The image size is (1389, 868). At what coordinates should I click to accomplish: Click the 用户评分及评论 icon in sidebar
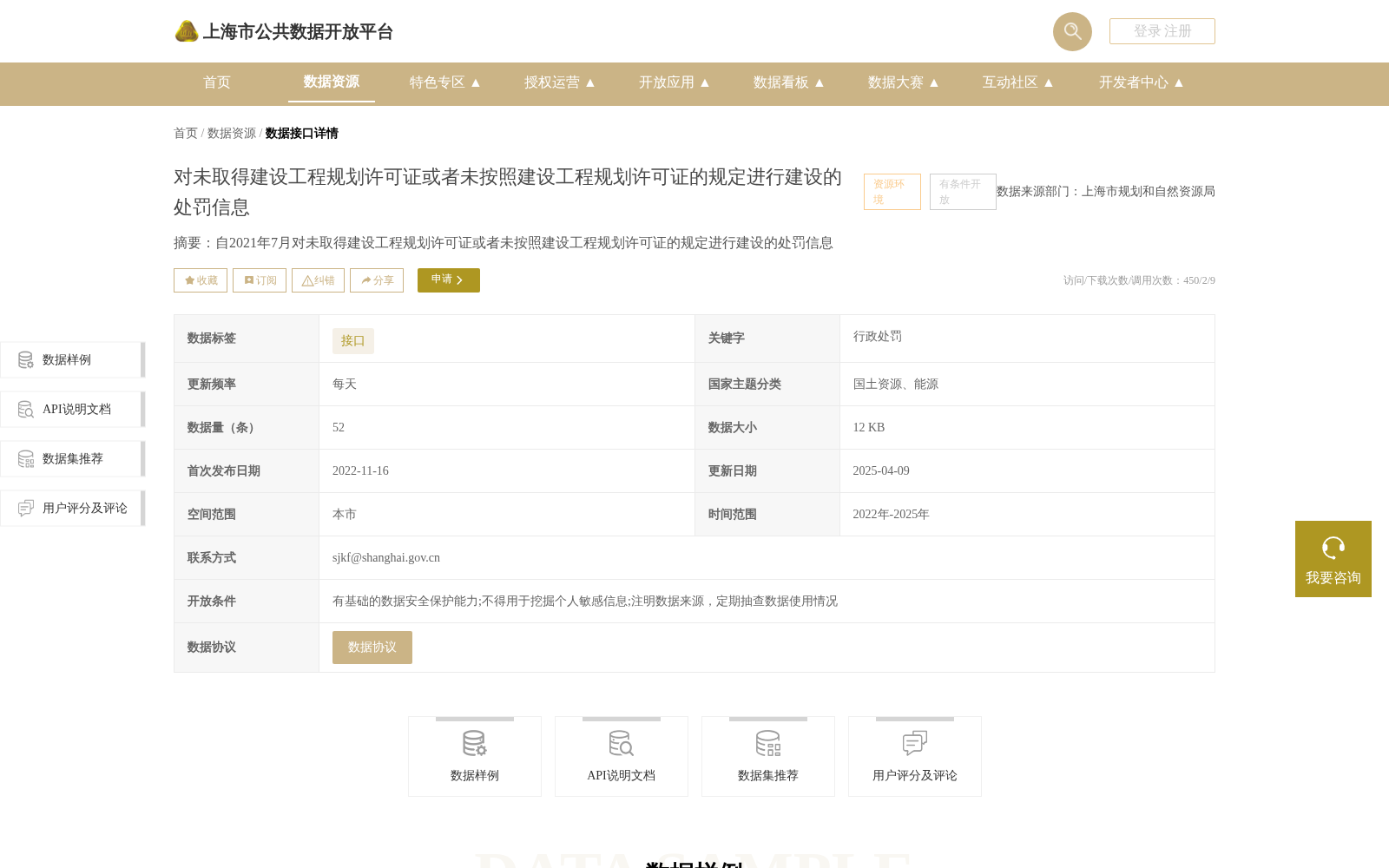pyautogui.click(x=26, y=509)
